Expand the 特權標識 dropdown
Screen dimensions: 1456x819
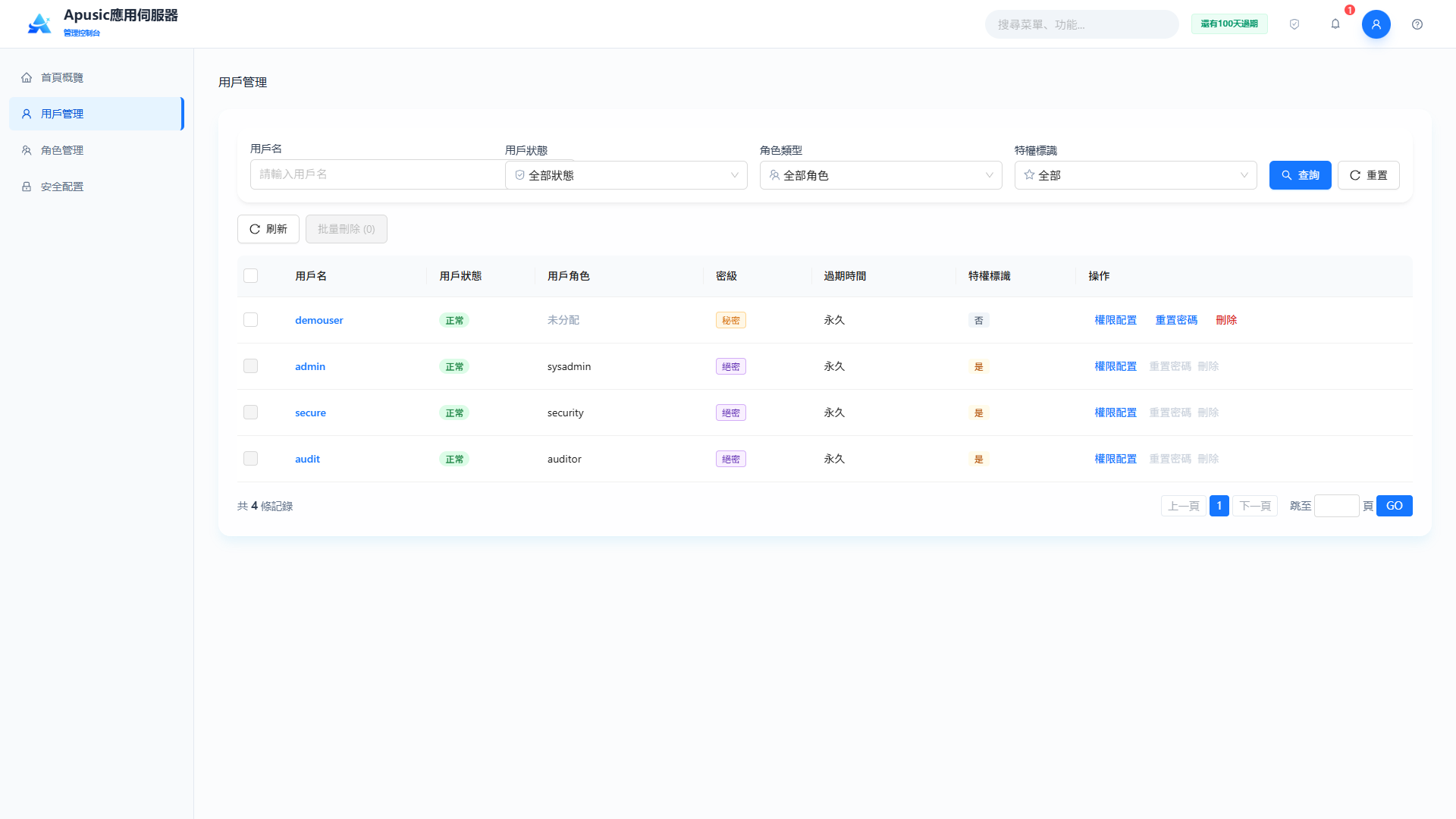coord(1136,175)
